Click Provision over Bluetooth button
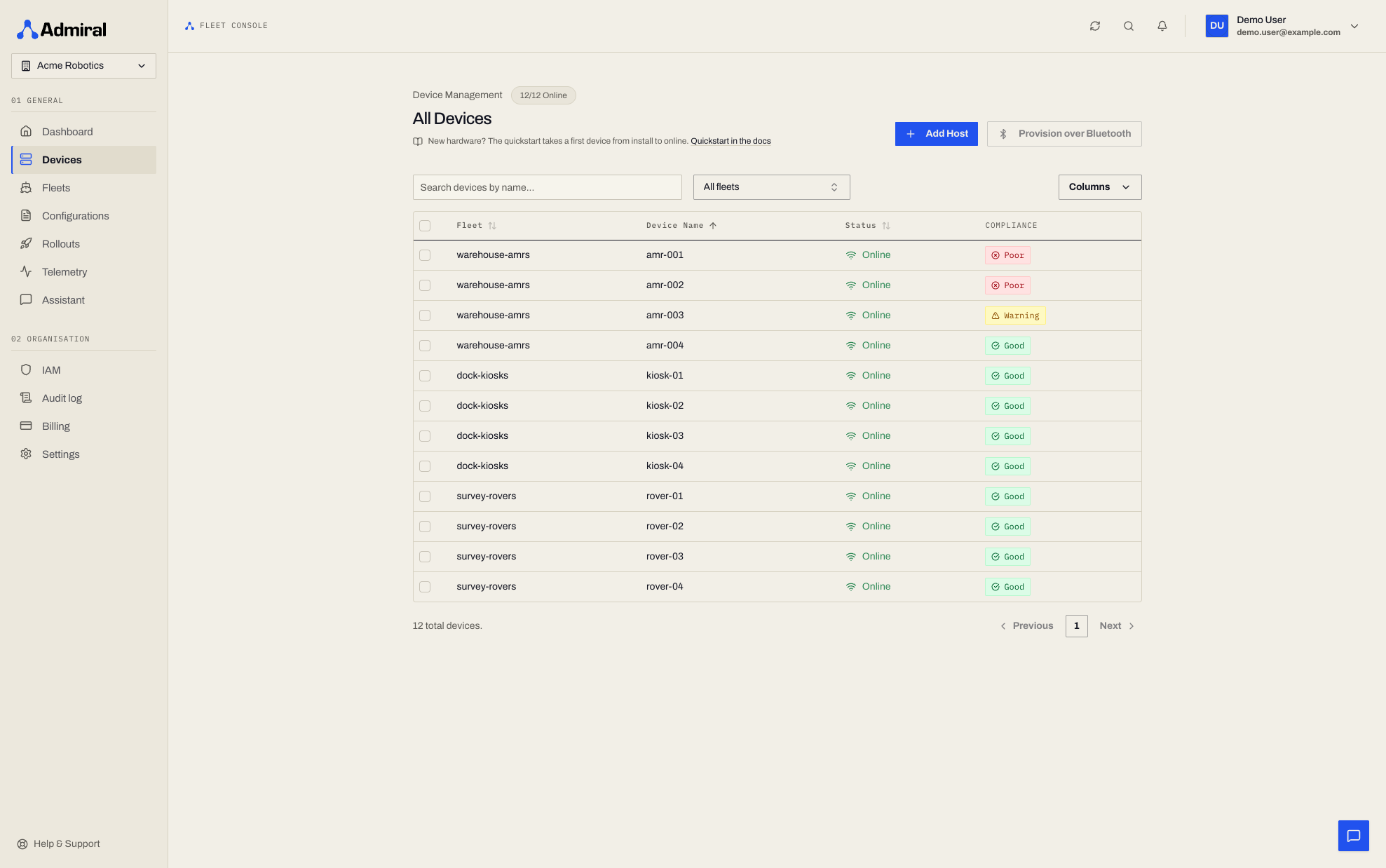This screenshot has height=868, width=1386. 1064,134
